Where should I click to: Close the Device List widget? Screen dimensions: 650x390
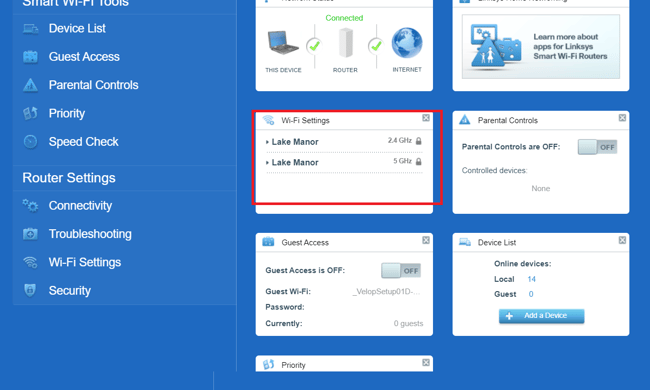point(622,240)
